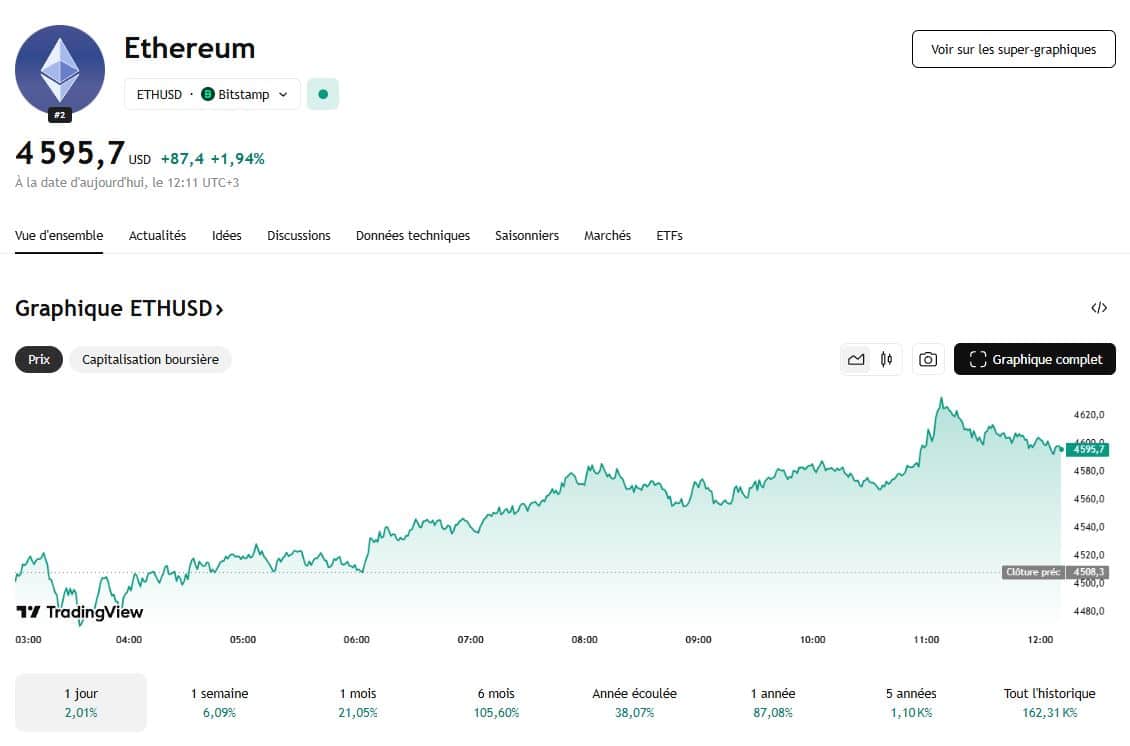This screenshot has width=1130, height=746.
Task: Click the Ethereum logo icon
Action: pos(60,70)
